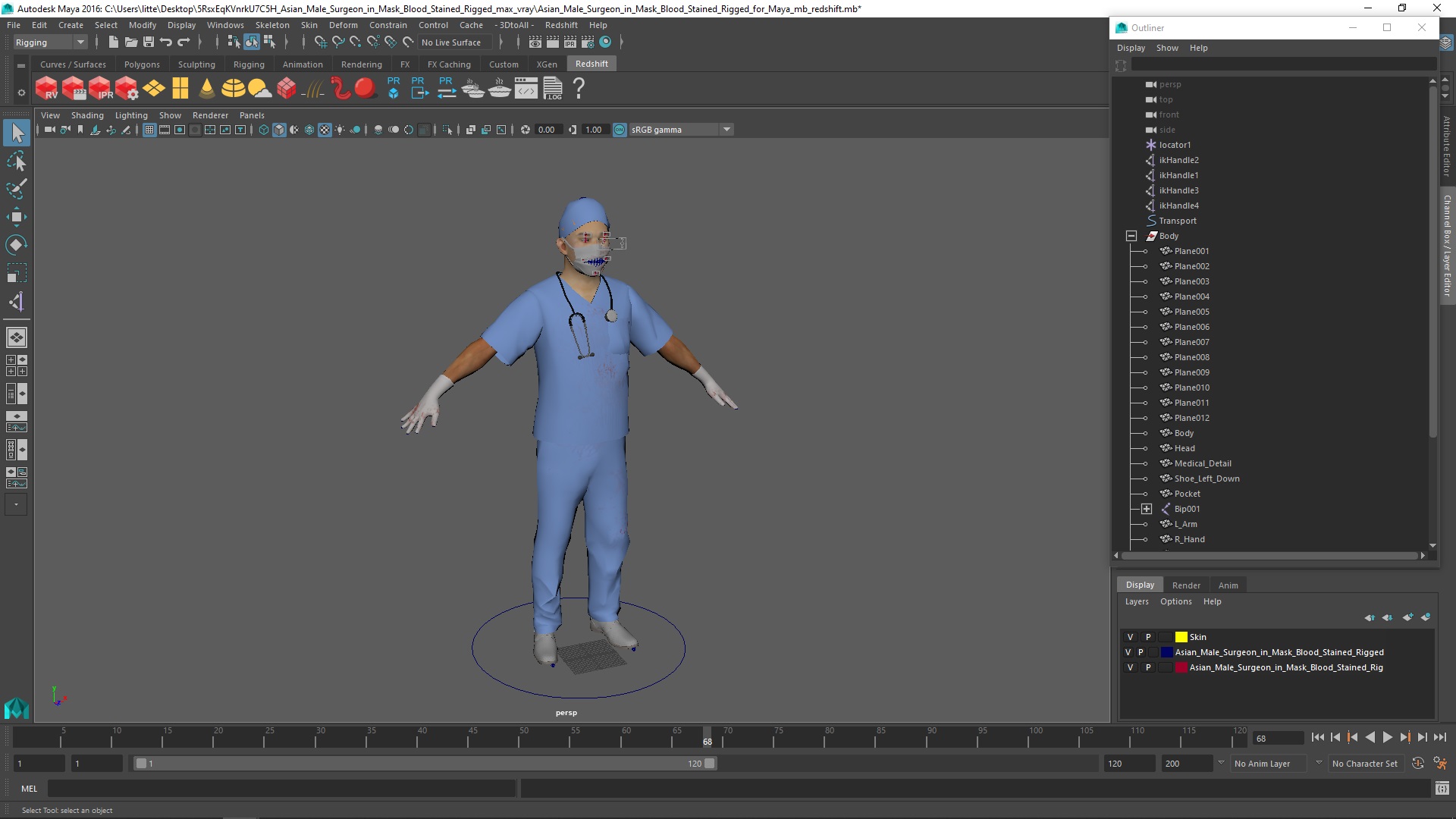Viewport: 1456px width, 819px height.
Task: Click the red Rig layer color swatch
Action: click(1181, 667)
